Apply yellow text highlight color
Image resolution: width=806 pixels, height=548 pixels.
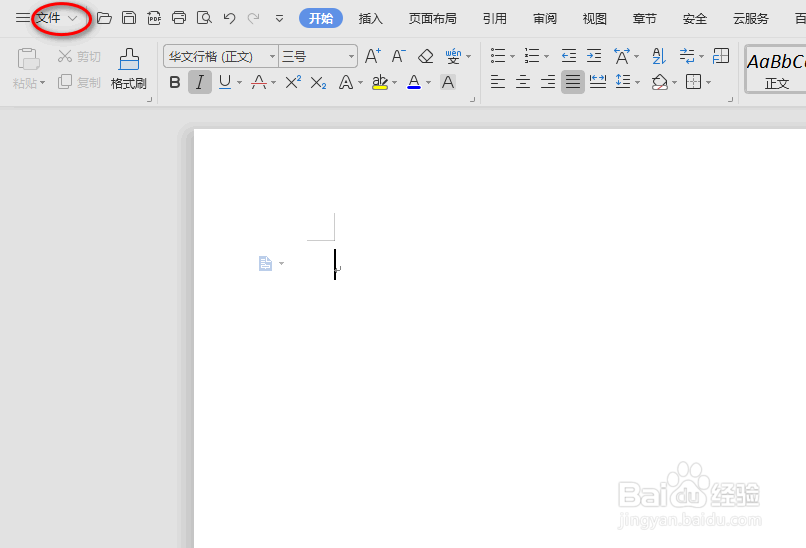380,82
